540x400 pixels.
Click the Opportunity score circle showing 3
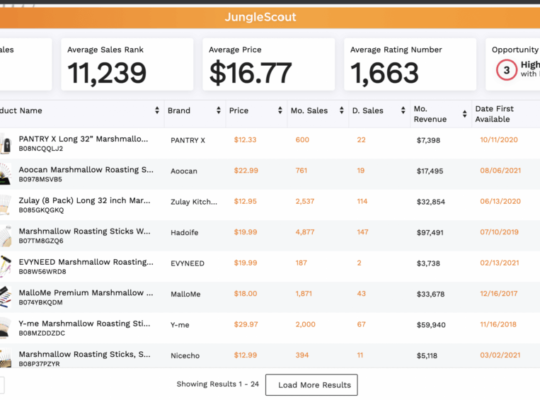506,70
